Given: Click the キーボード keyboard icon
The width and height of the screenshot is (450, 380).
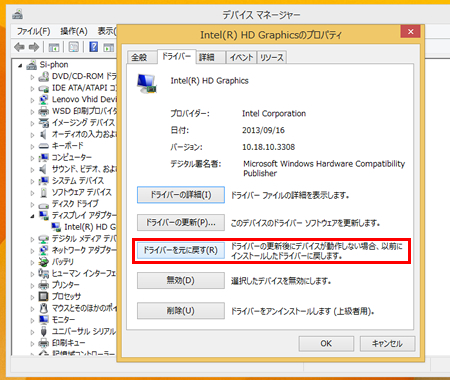Looking at the screenshot, I should point(44,146).
